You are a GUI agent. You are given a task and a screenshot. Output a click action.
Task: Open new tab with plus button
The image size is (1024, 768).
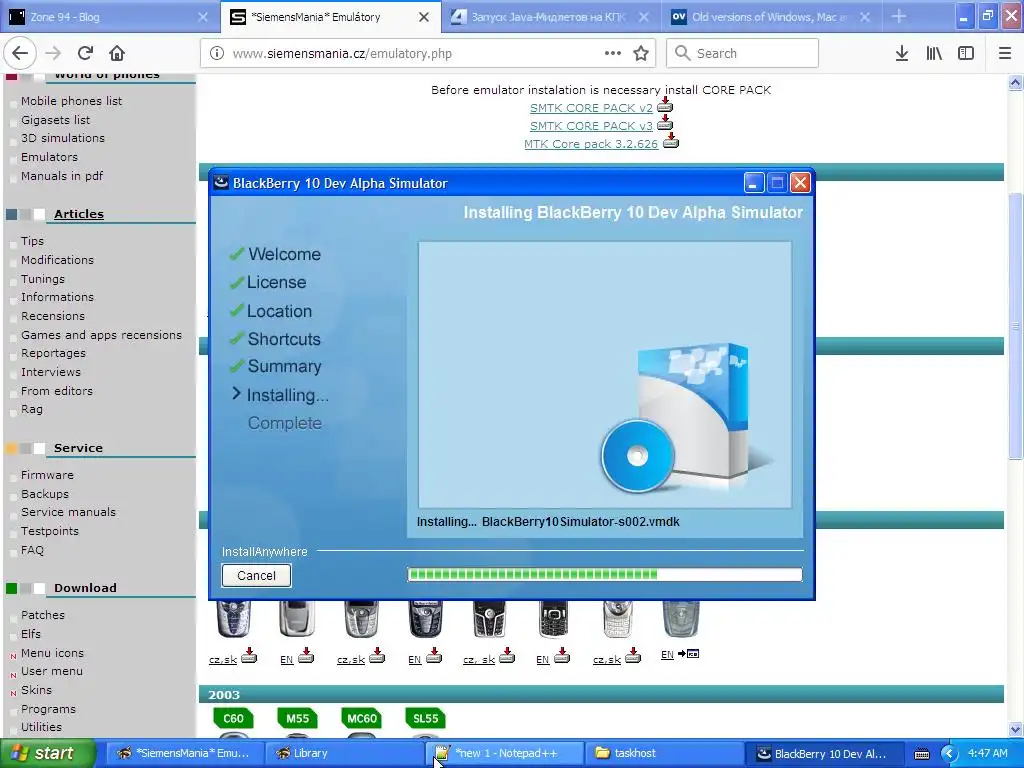pyautogui.click(x=899, y=16)
